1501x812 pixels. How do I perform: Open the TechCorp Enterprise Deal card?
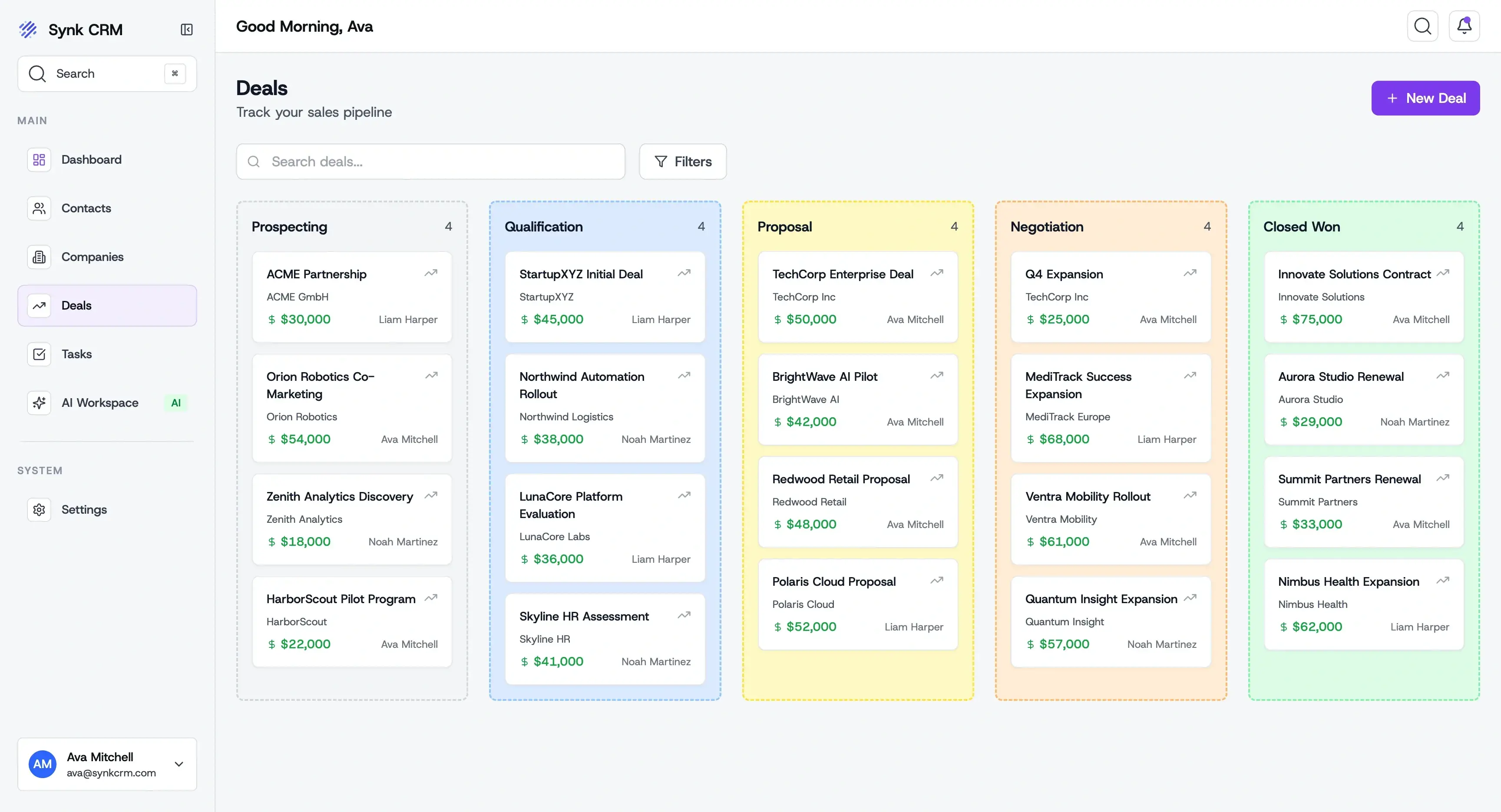point(857,297)
